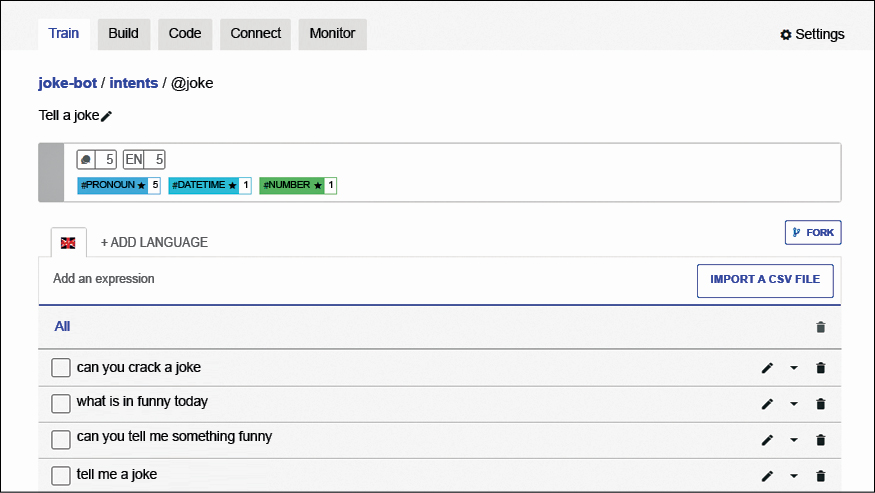
Task: Click the Import a CSV File button
Action: 765,281
